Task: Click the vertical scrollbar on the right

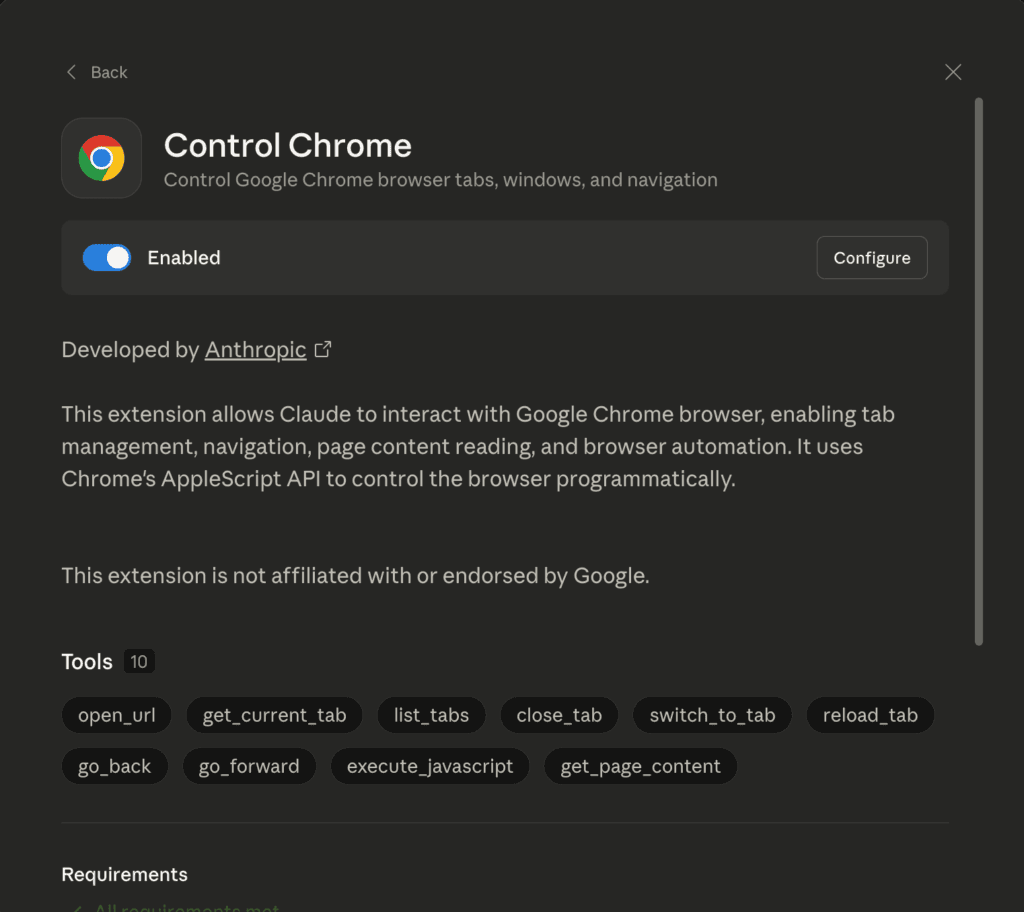Action: pyautogui.click(x=979, y=370)
